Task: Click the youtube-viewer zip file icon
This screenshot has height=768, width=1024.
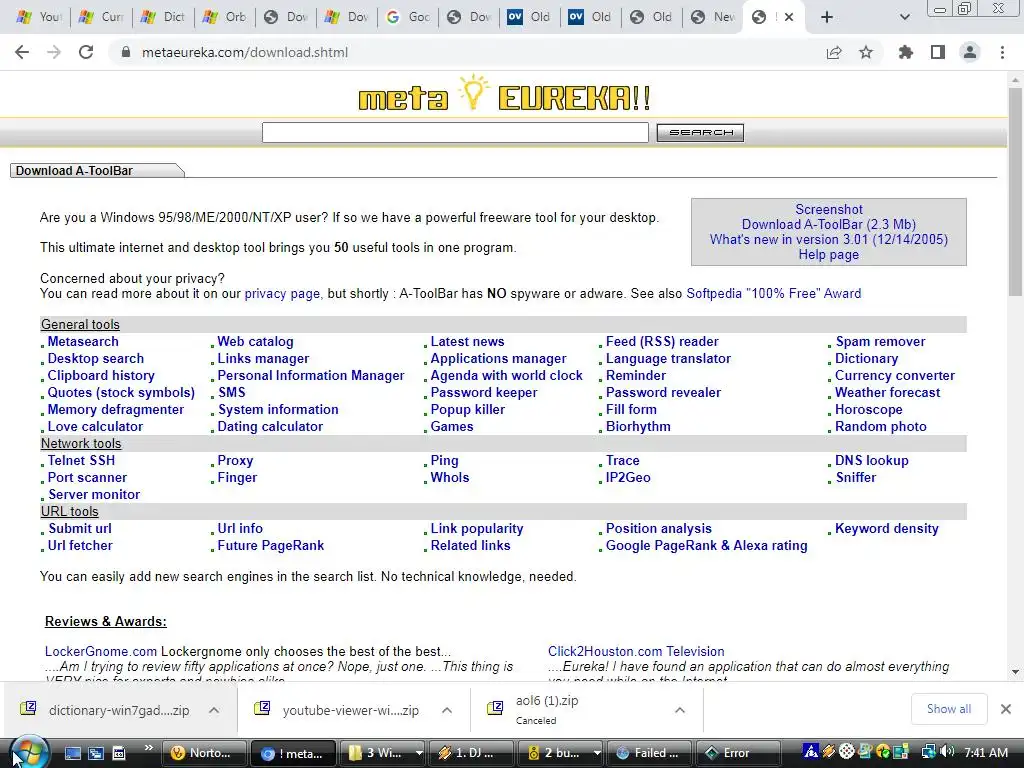Action: click(262, 709)
